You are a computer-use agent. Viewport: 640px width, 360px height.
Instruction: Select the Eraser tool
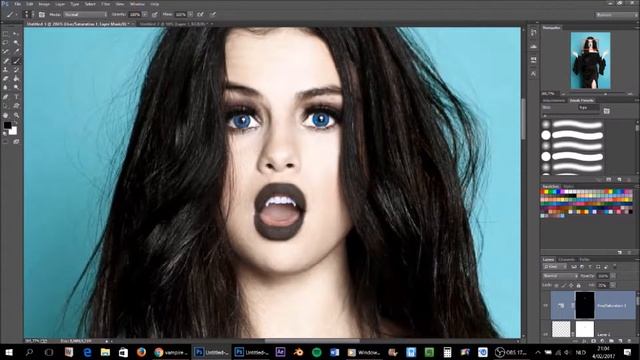point(6,78)
